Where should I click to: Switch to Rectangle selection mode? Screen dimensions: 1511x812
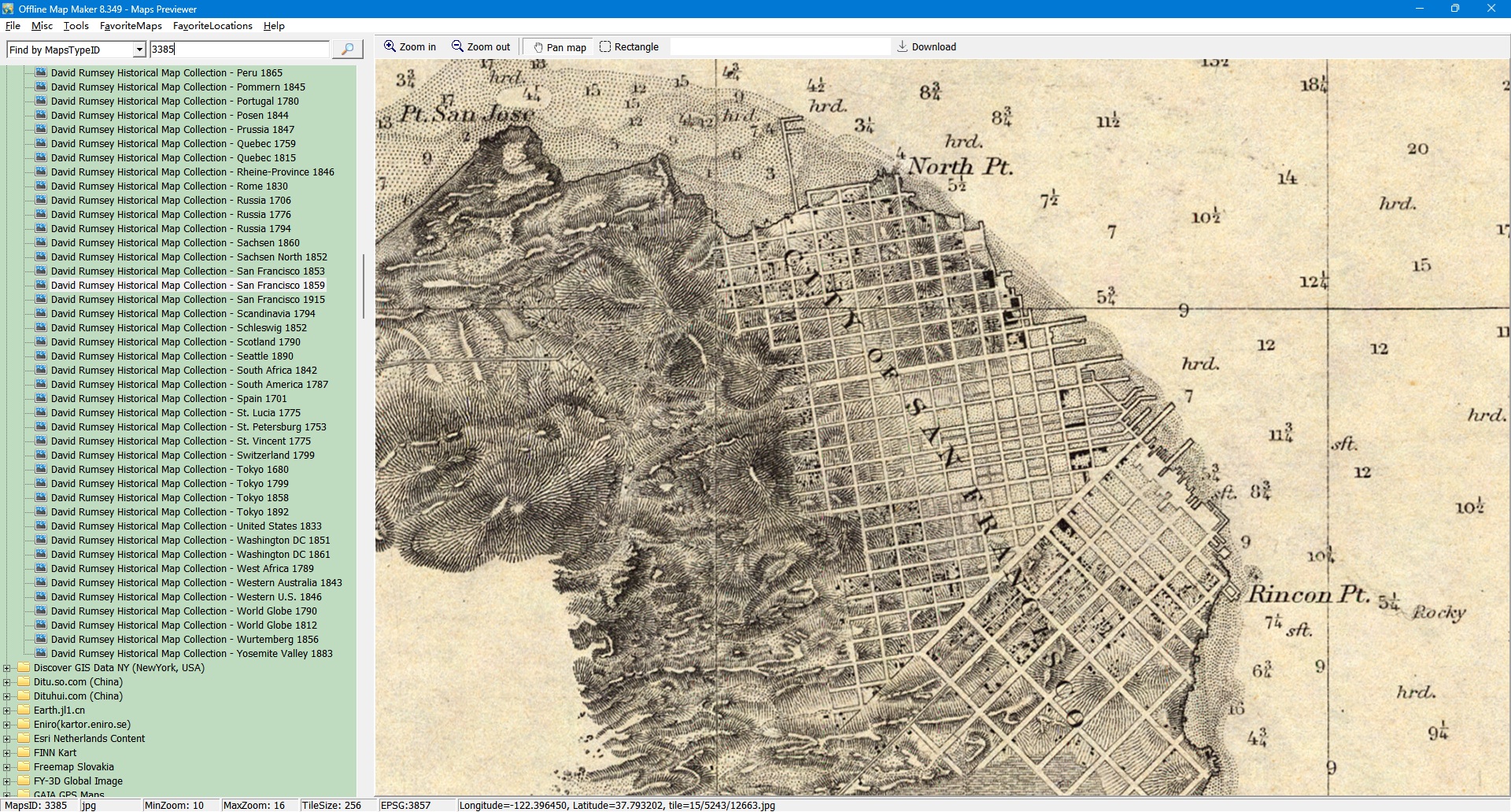(x=629, y=47)
